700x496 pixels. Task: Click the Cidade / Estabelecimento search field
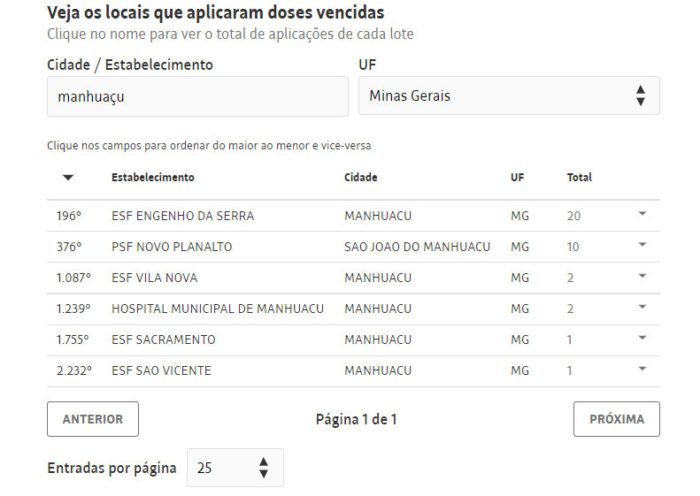[197, 96]
